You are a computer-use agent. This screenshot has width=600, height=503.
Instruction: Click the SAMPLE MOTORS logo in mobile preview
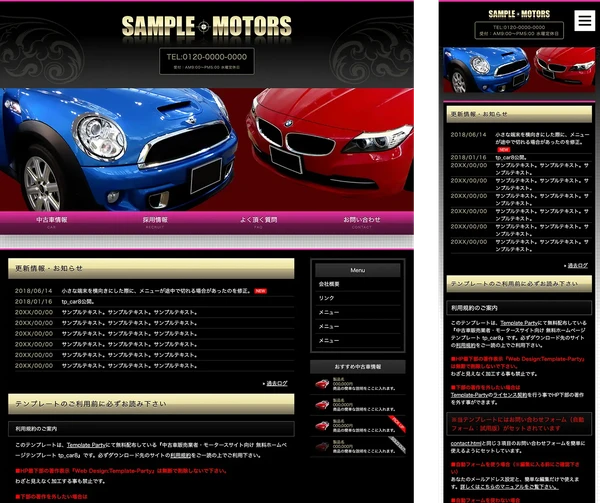[x=519, y=14]
